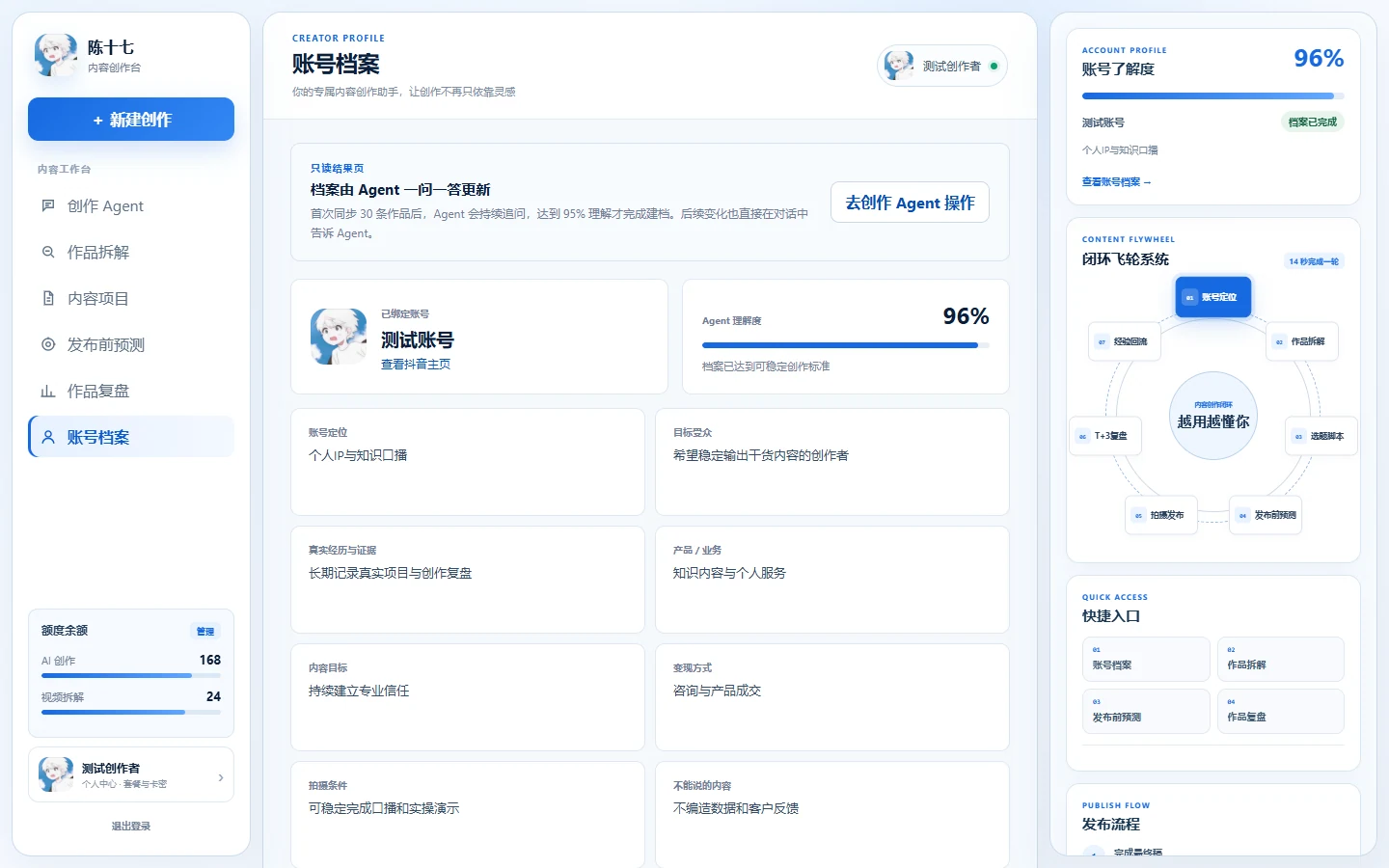The width and height of the screenshot is (1389, 868).
Task: Click the avatar in the header 测试创作者 chip
Action: coord(899,66)
